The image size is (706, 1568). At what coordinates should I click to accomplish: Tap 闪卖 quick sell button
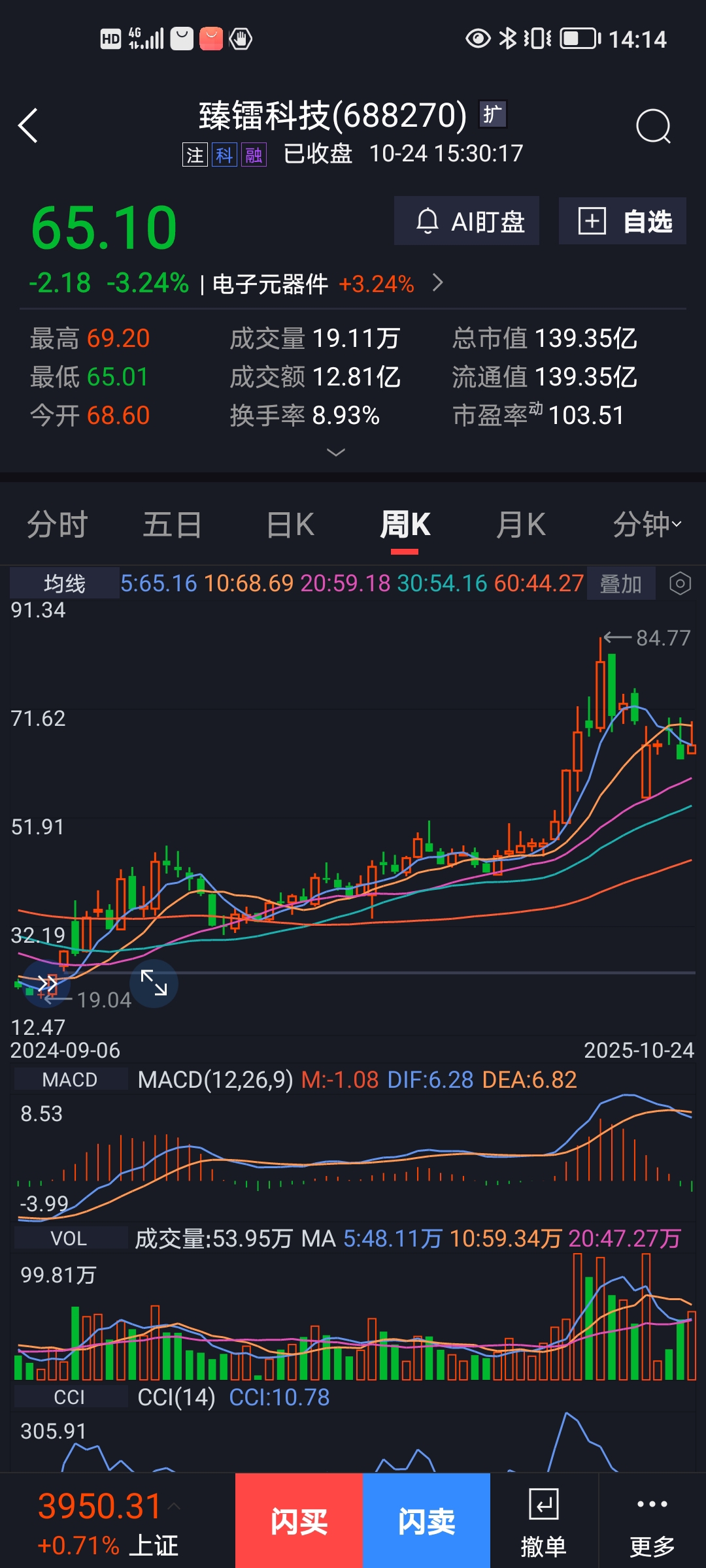426,1520
